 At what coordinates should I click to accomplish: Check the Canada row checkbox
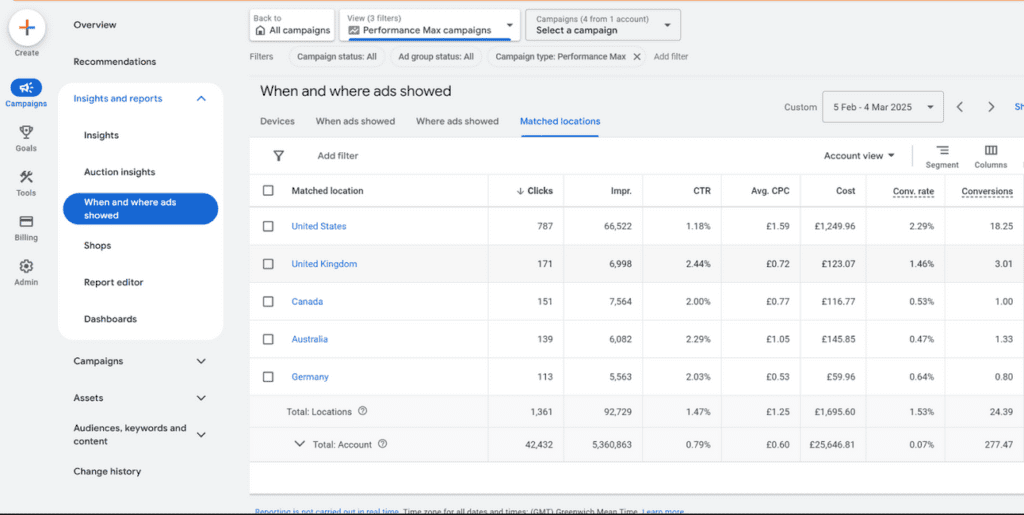click(268, 302)
